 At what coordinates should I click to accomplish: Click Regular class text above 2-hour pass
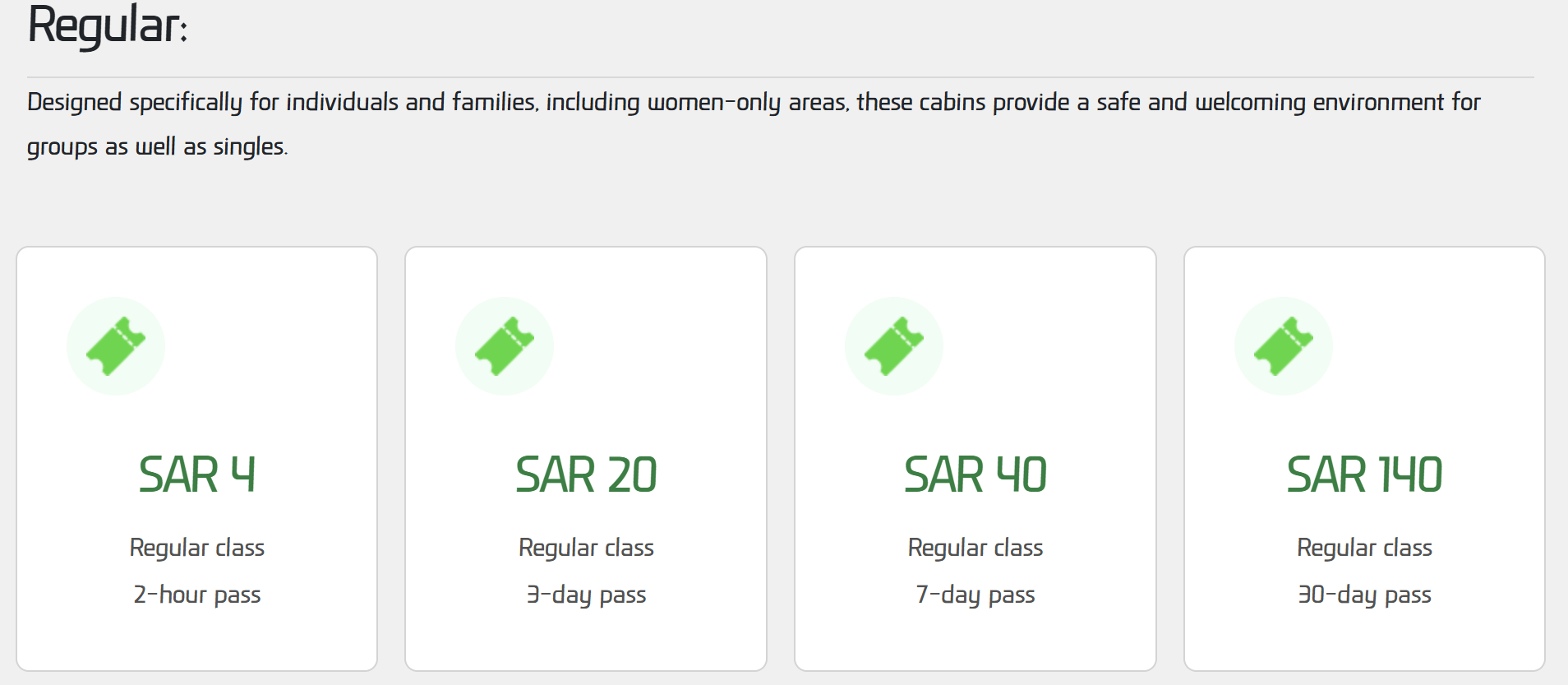pos(197,548)
